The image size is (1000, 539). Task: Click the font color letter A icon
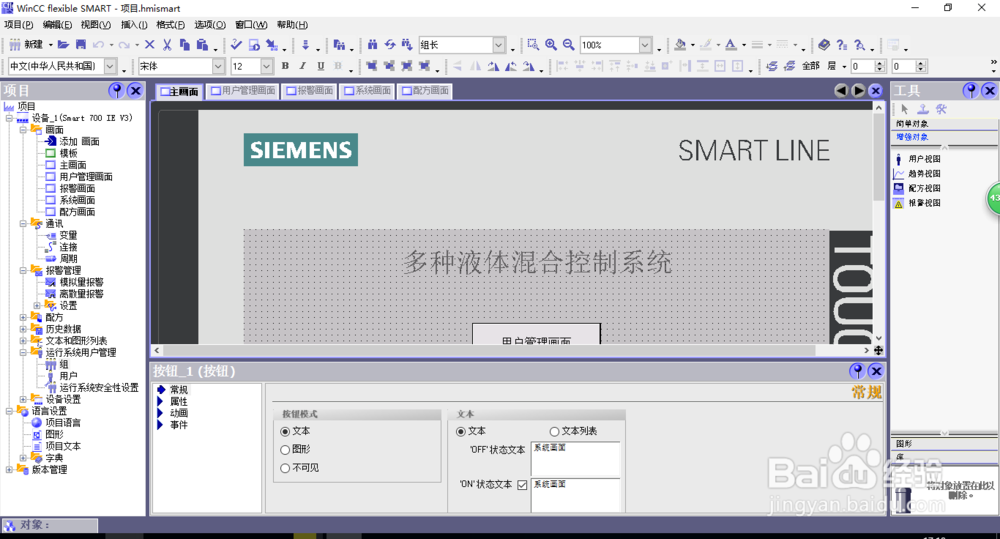click(x=731, y=45)
